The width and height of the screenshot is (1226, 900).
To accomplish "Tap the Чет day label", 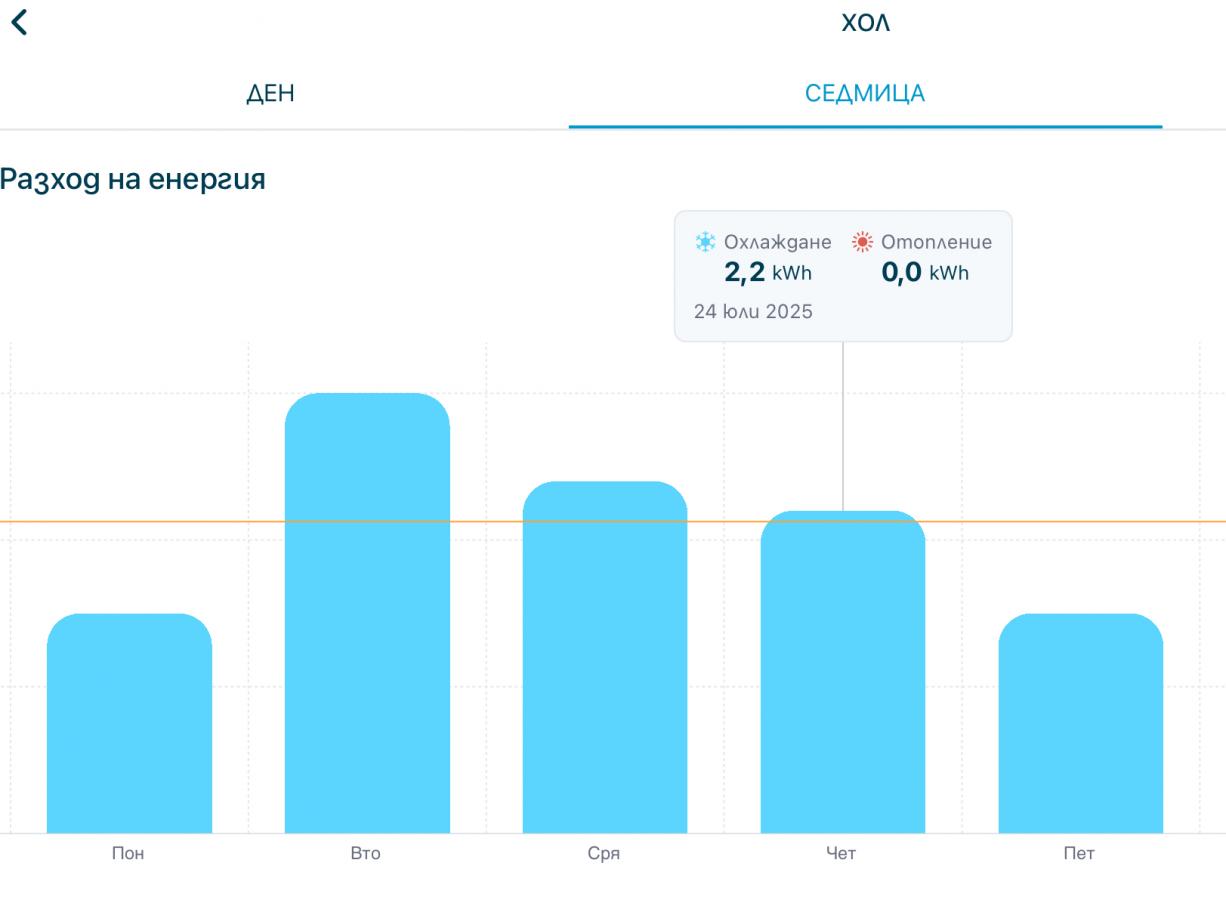I will (841, 854).
